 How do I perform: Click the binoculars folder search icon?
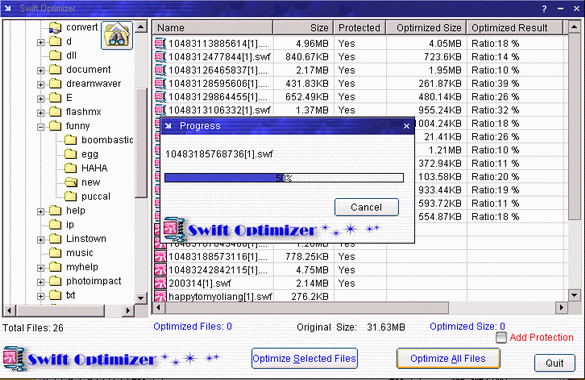pos(117,35)
